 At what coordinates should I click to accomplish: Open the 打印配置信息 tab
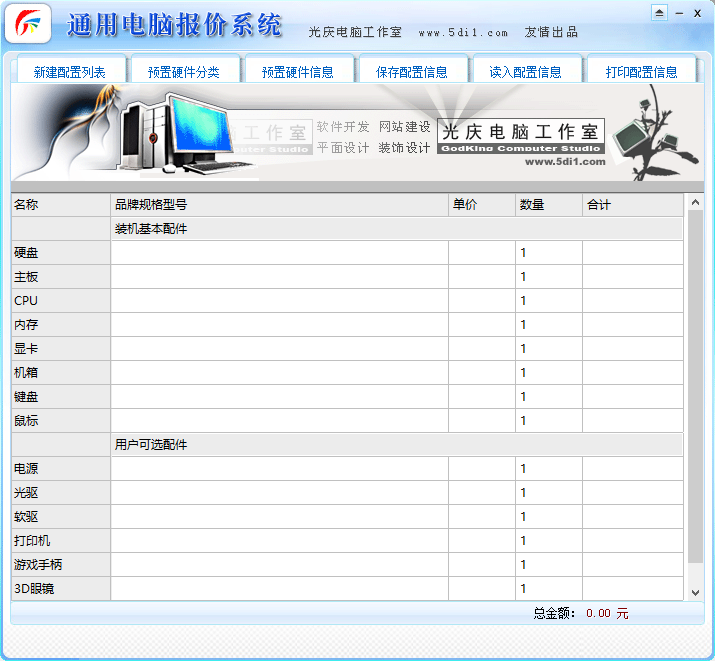point(641,72)
